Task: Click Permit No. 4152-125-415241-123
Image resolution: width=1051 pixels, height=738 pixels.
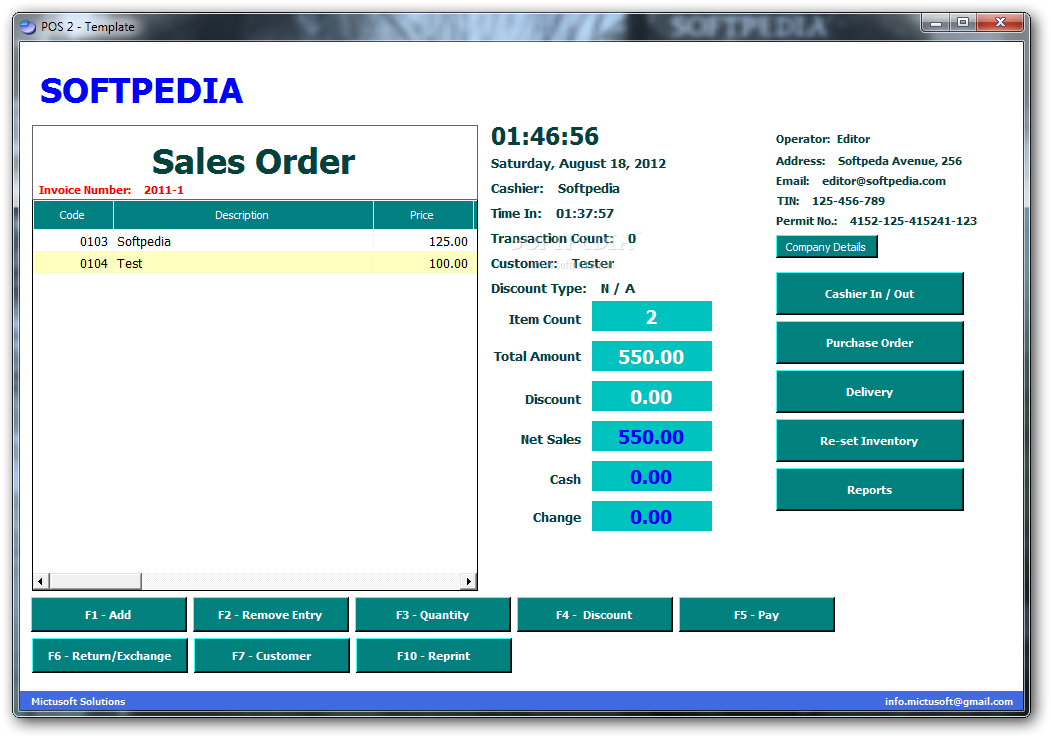Action: (x=914, y=221)
